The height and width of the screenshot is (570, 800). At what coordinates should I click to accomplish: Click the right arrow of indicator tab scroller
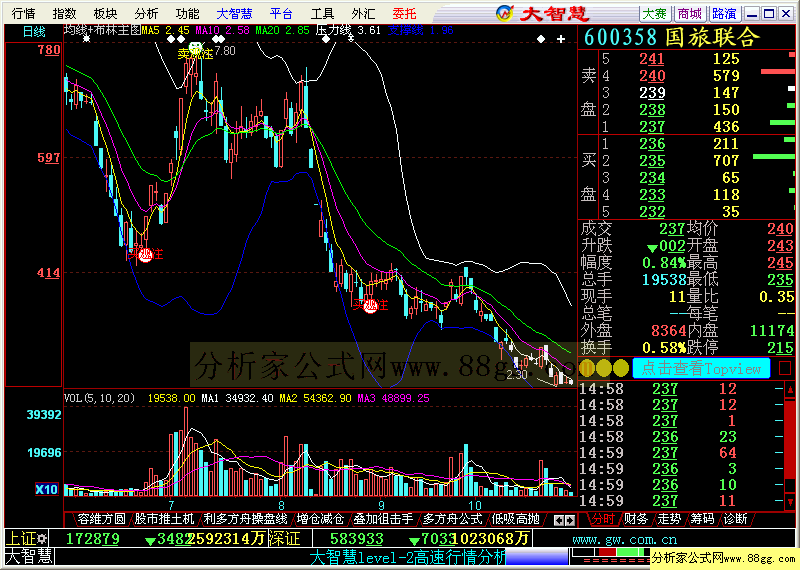(x=570, y=521)
